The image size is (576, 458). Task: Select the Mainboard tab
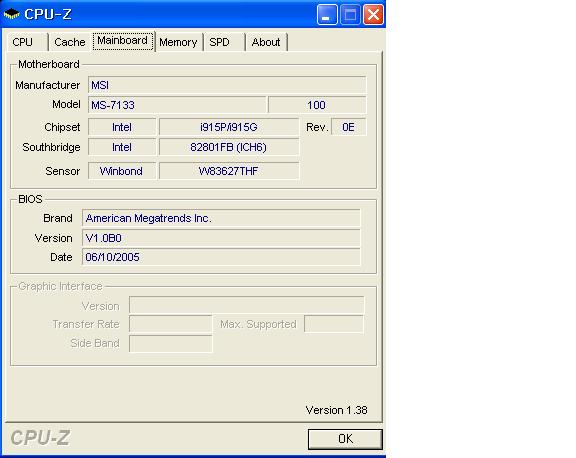[x=123, y=40]
